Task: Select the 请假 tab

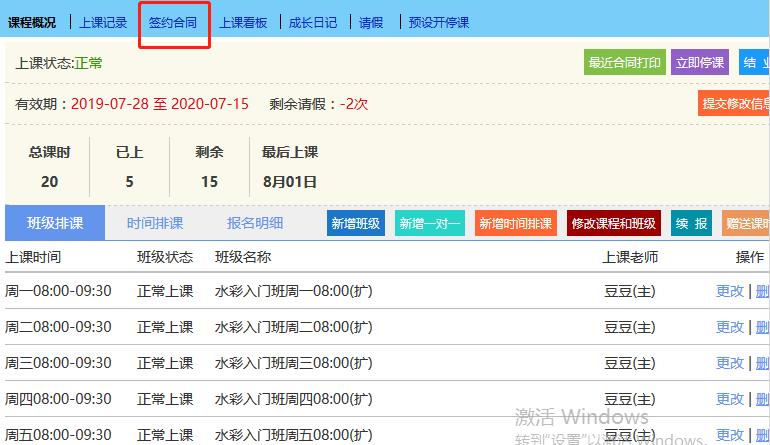Action: point(371,22)
